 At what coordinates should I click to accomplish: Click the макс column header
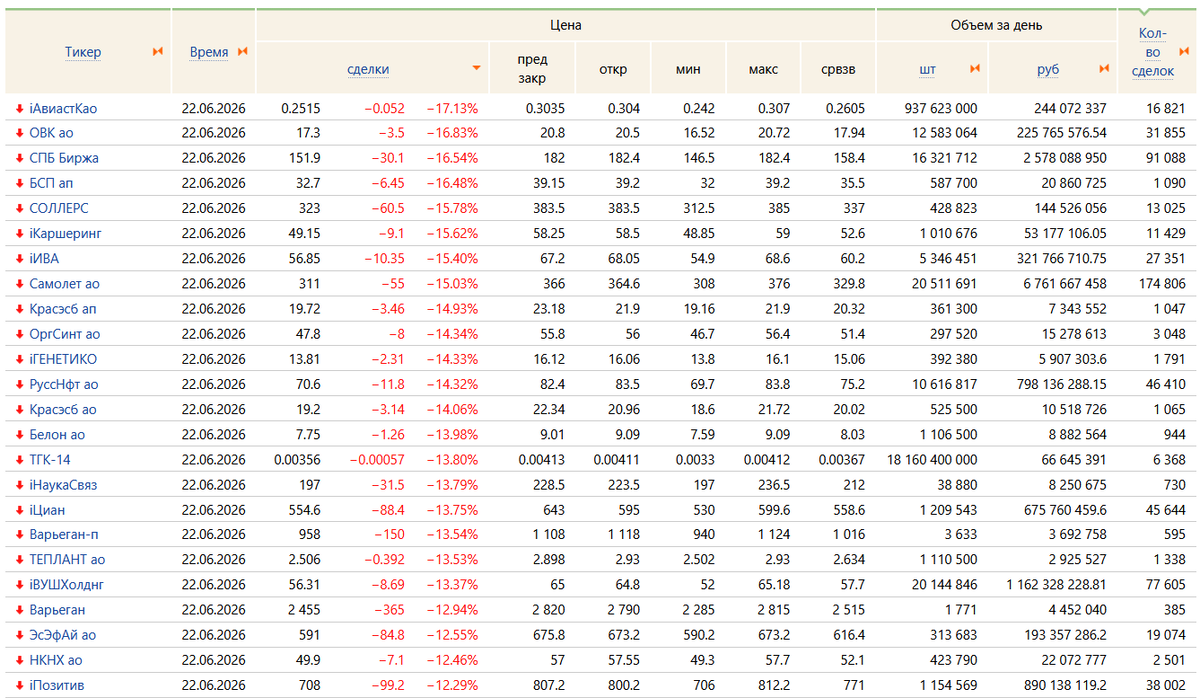point(763,69)
